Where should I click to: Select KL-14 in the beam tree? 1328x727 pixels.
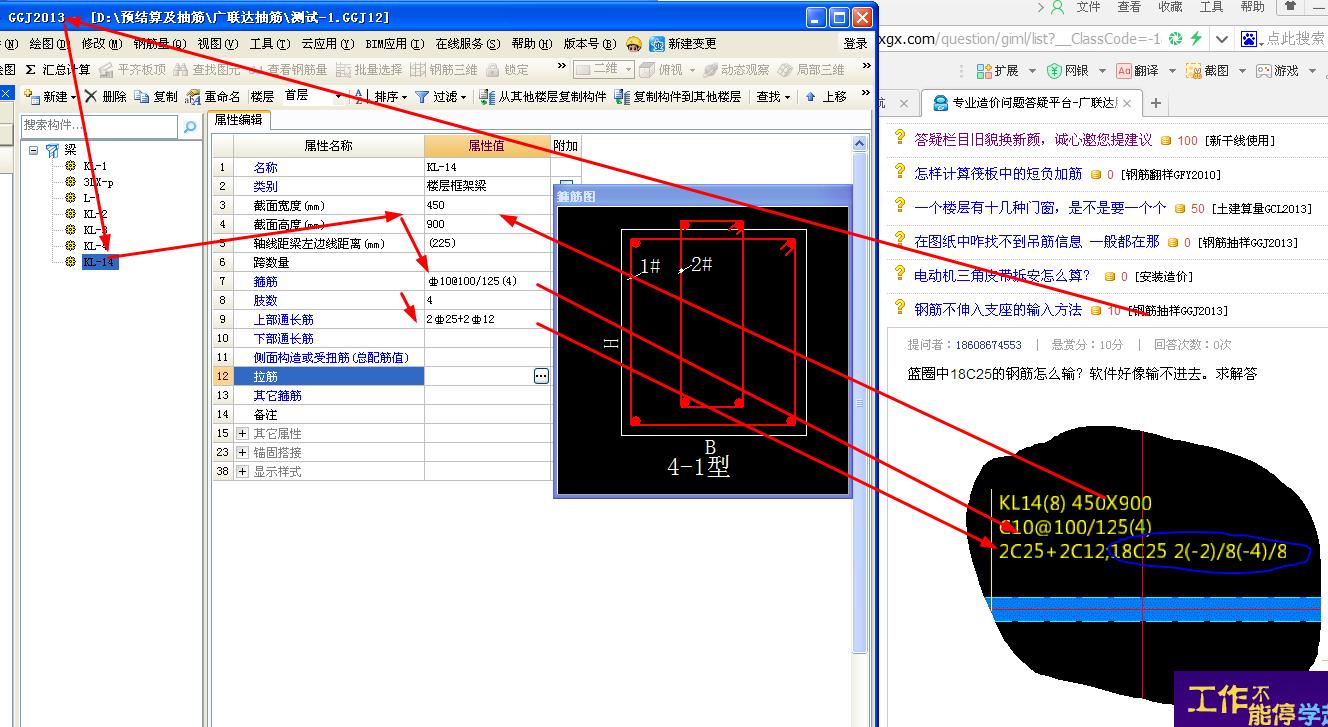pos(100,262)
